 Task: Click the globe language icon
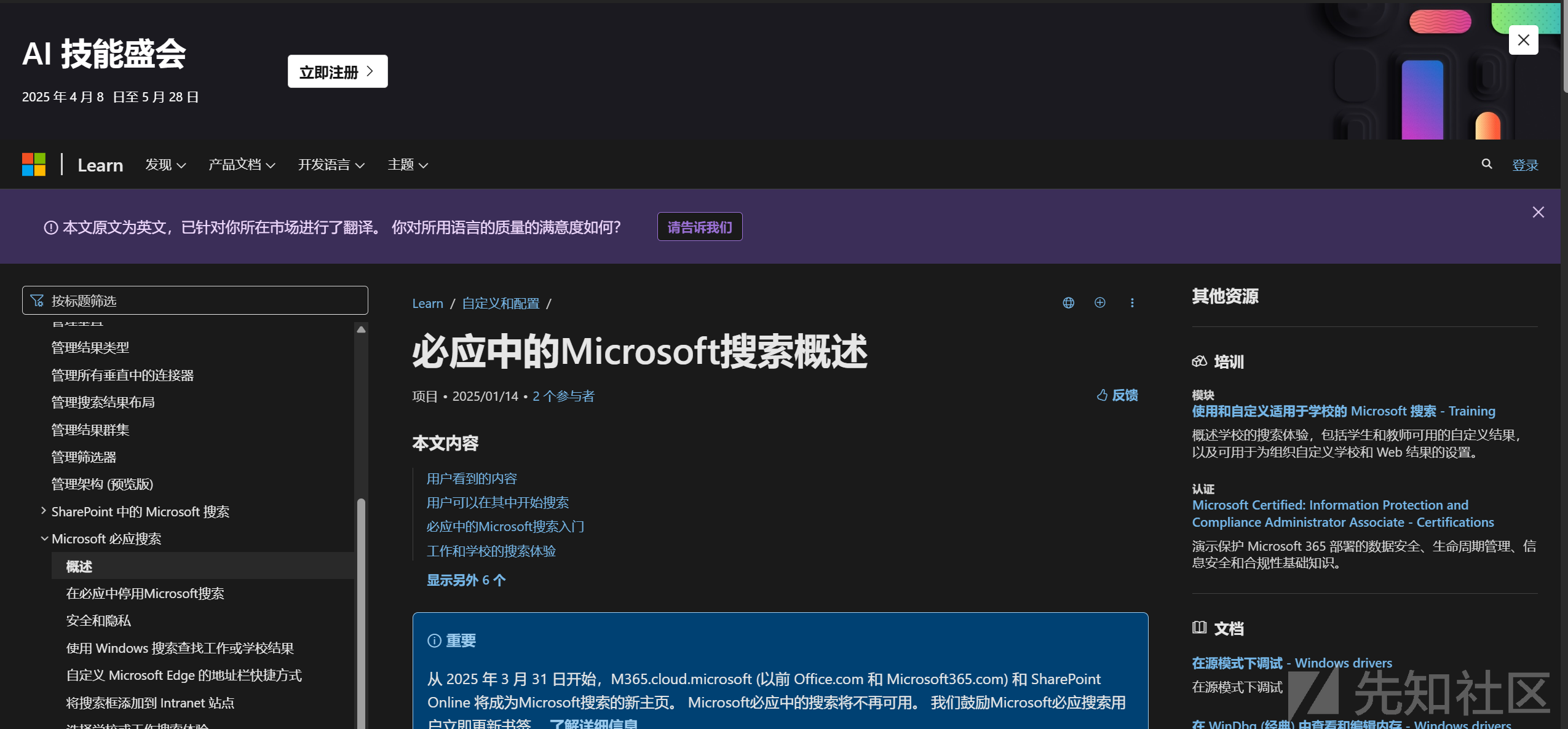1069,303
